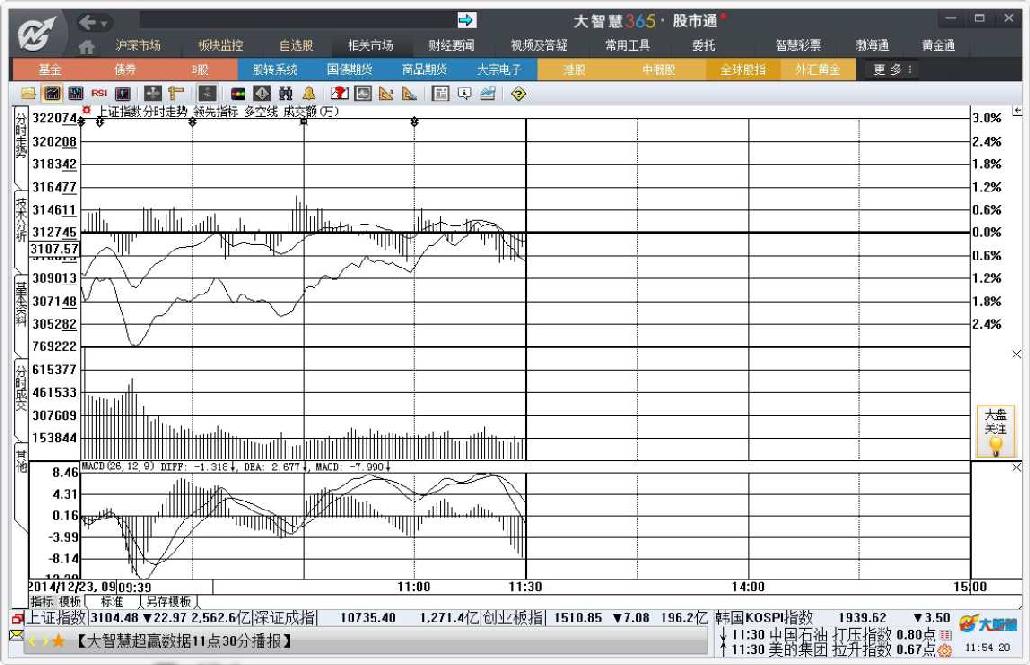Close the MACD indicator panel
This screenshot has height=665, width=1030.
(x=1017, y=467)
